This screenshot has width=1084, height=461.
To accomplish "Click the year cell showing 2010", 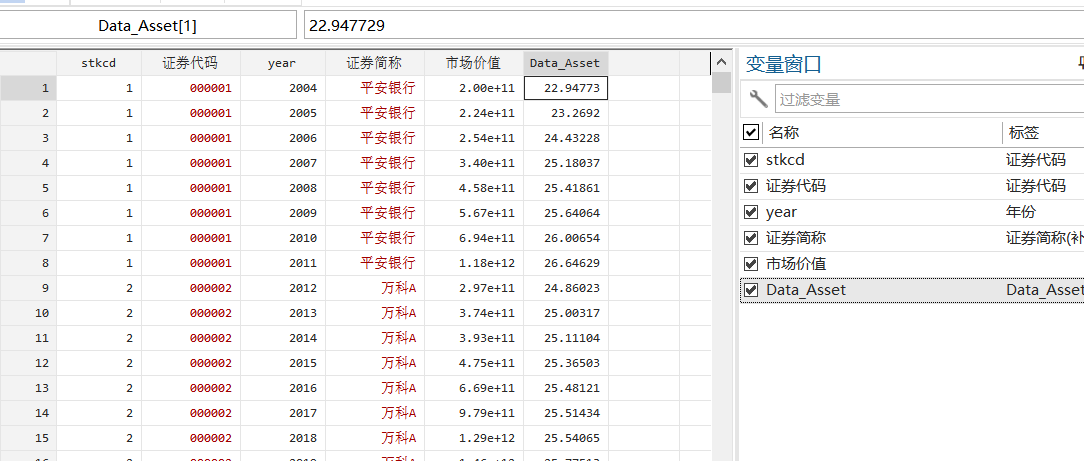I will coord(283,238).
